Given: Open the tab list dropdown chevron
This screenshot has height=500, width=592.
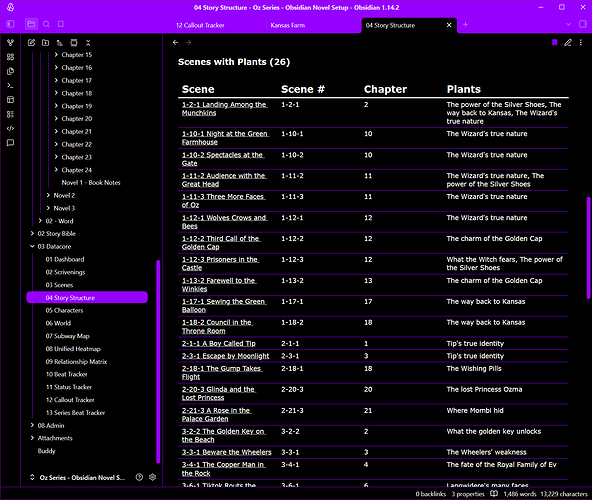Looking at the screenshot, I should pyautogui.click(x=568, y=25).
